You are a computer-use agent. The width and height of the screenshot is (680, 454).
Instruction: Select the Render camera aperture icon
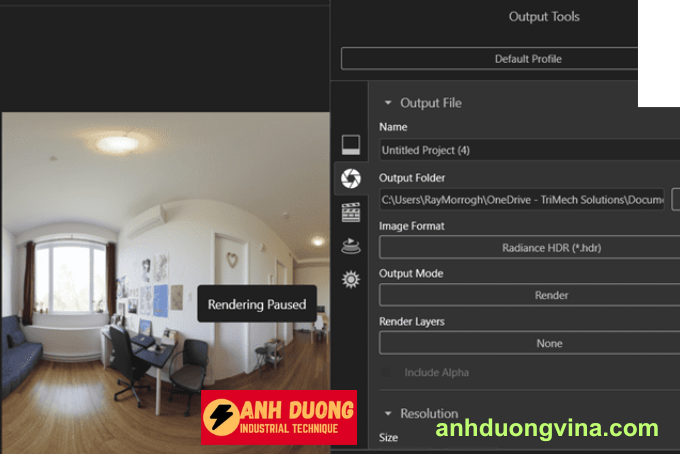click(x=350, y=178)
